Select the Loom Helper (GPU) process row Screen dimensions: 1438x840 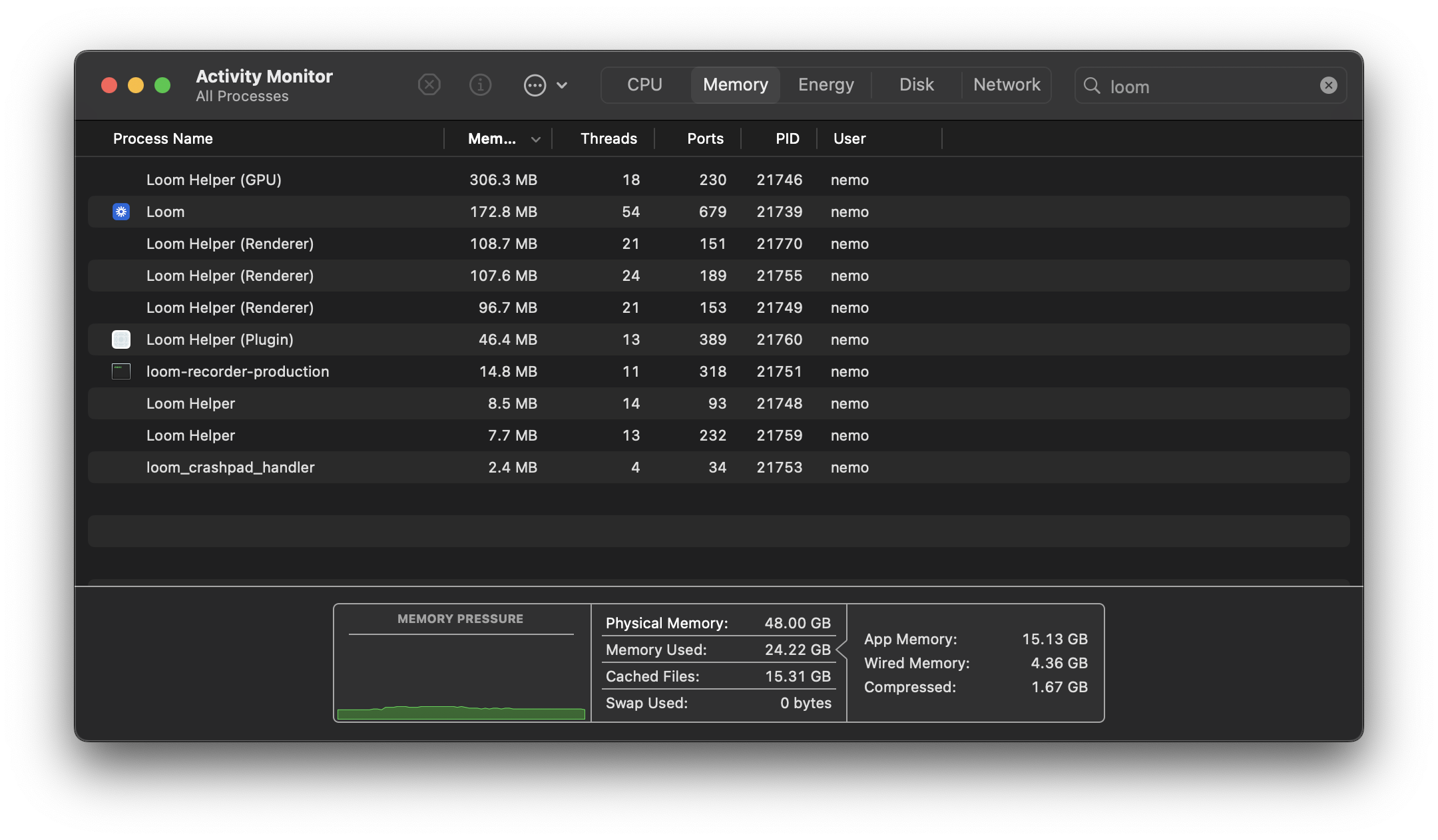pos(214,180)
